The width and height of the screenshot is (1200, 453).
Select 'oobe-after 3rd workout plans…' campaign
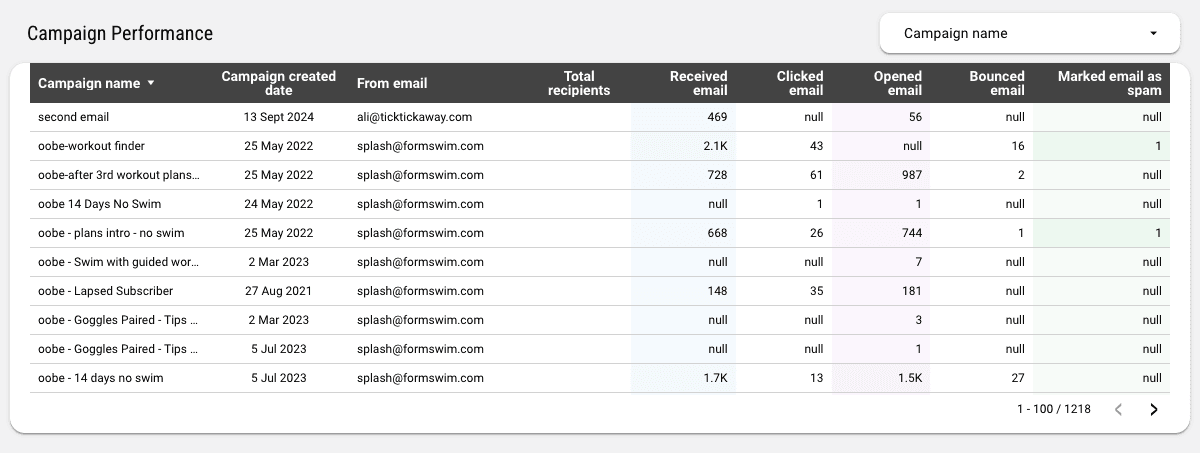point(119,175)
